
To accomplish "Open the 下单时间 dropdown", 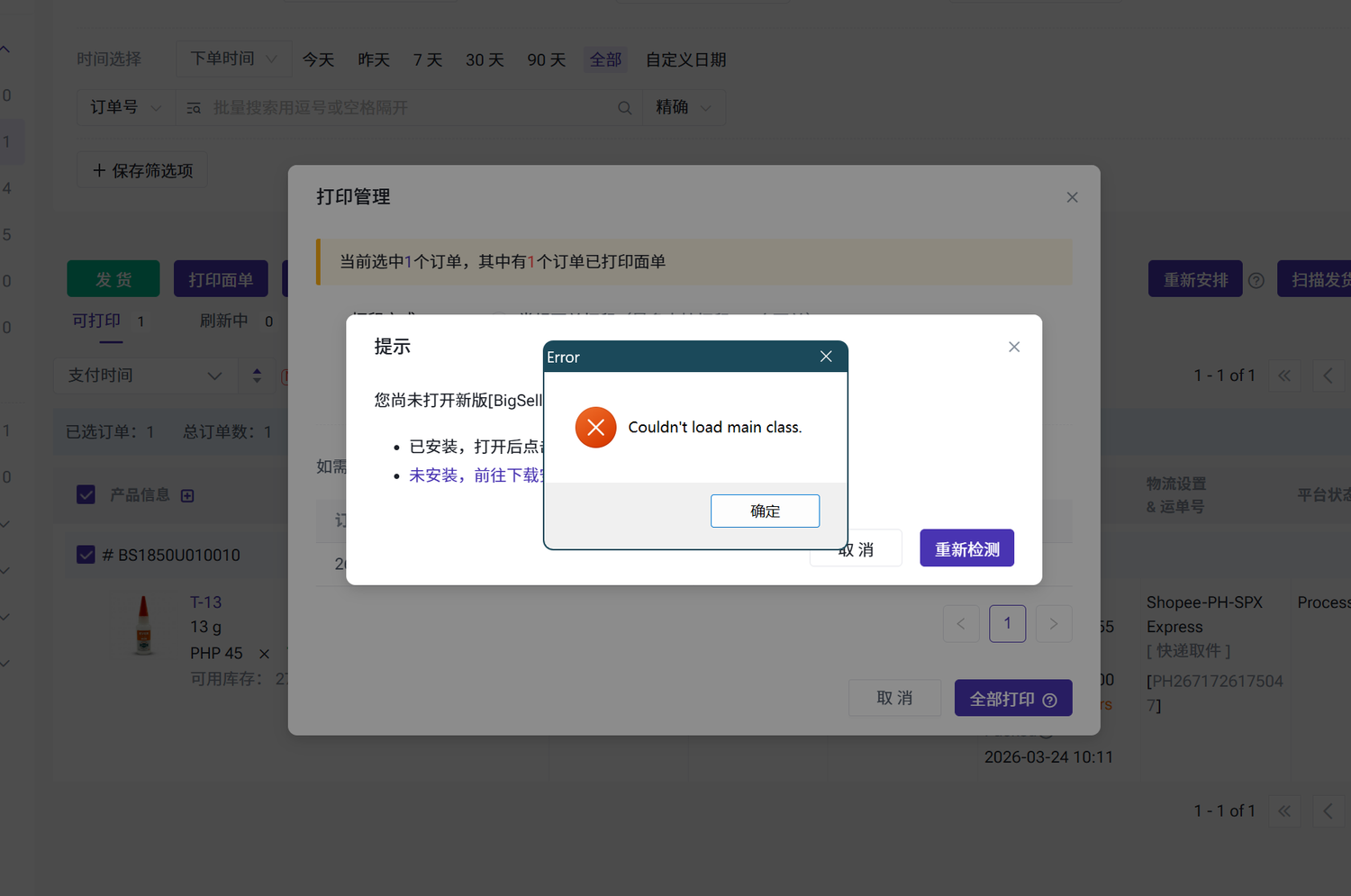I will [233, 59].
